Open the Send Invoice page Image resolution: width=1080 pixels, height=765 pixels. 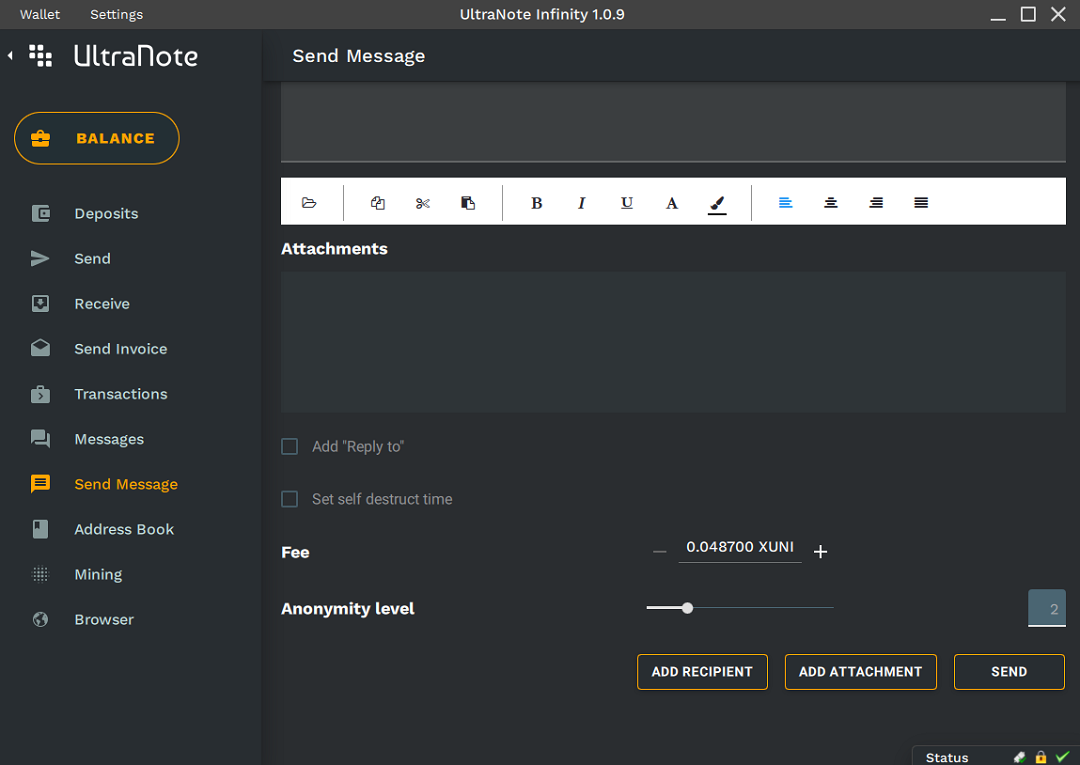[x=121, y=348]
